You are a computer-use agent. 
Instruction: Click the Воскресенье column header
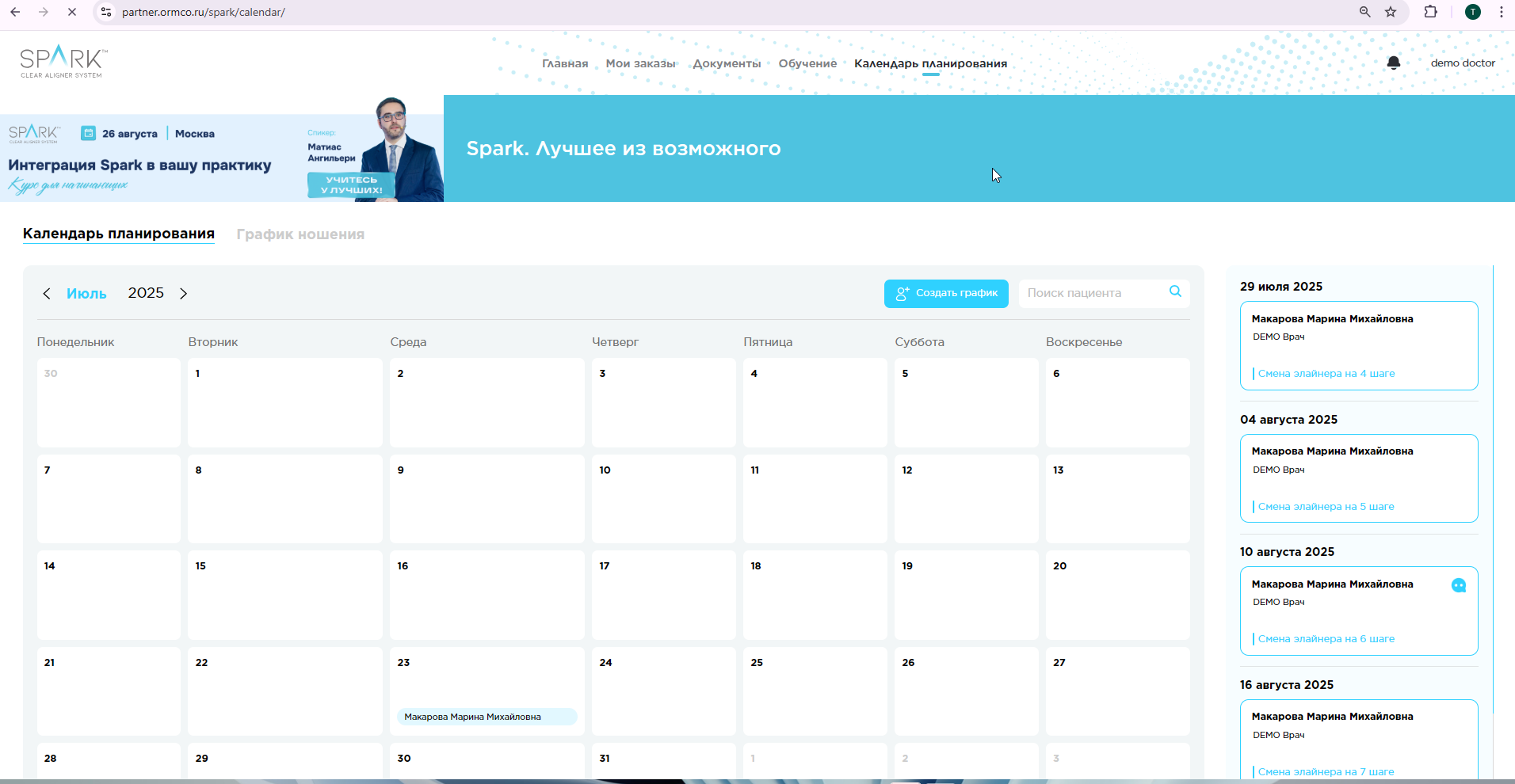coord(1084,342)
